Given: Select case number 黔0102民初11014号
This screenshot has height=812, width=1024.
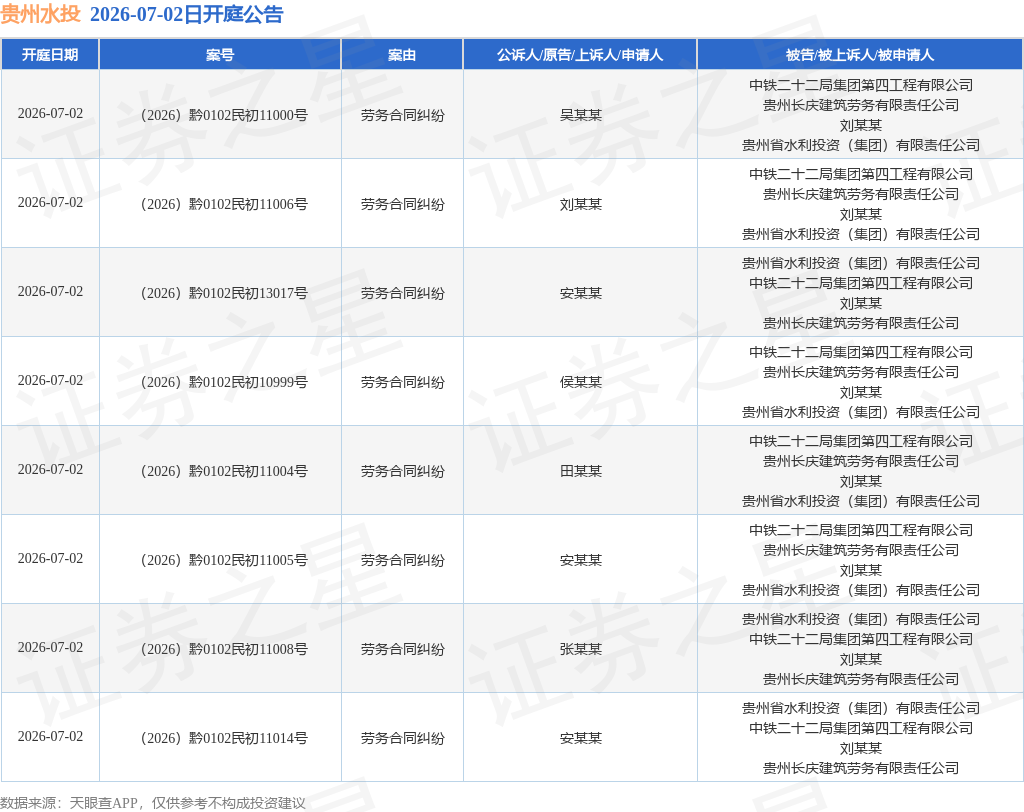Looking at the screenshot, I should click(224, 738).
